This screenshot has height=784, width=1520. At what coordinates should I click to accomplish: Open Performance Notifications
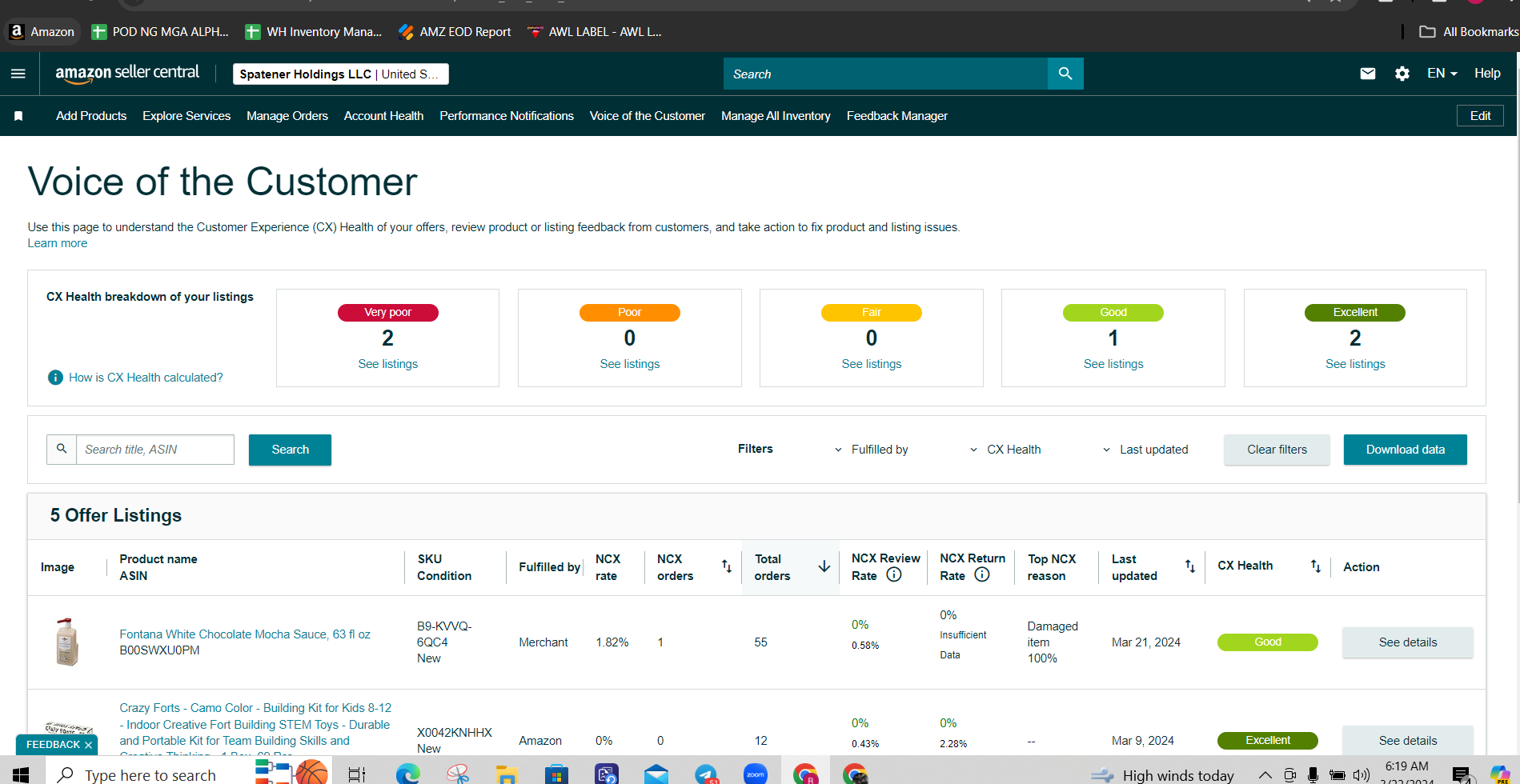point(507,116)
